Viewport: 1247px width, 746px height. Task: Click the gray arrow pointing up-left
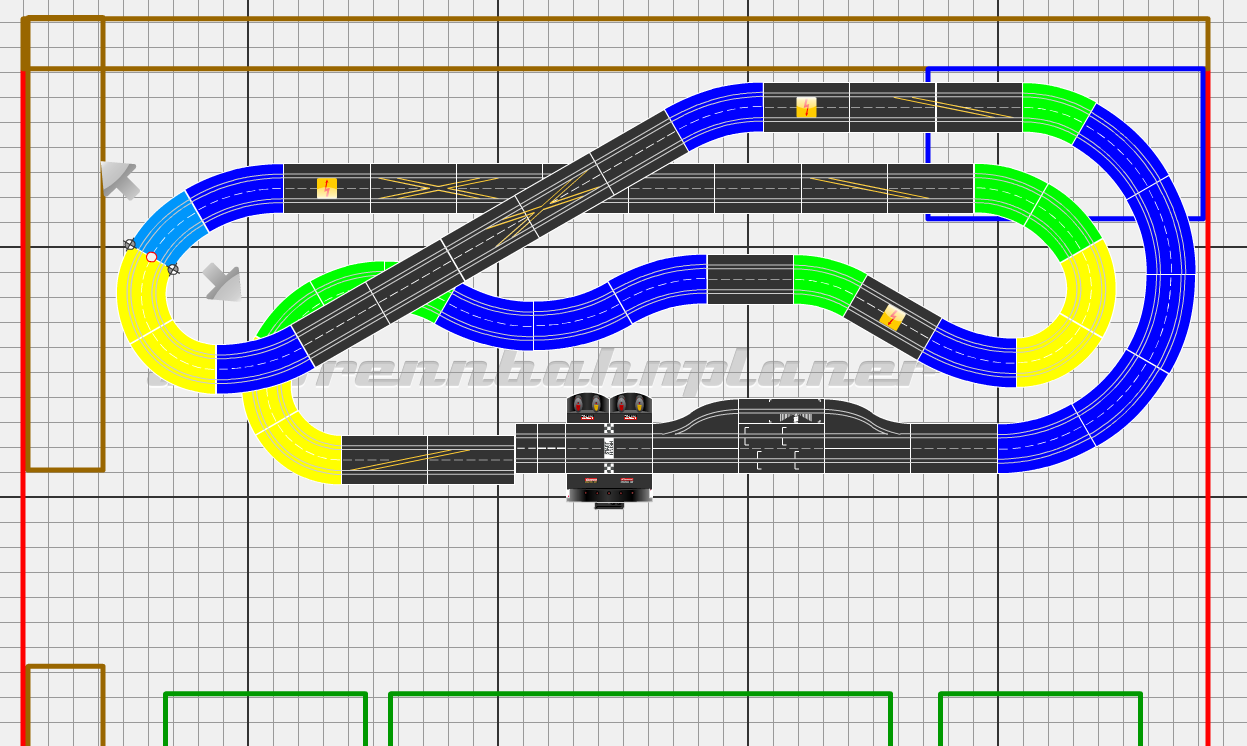point(119,179)
